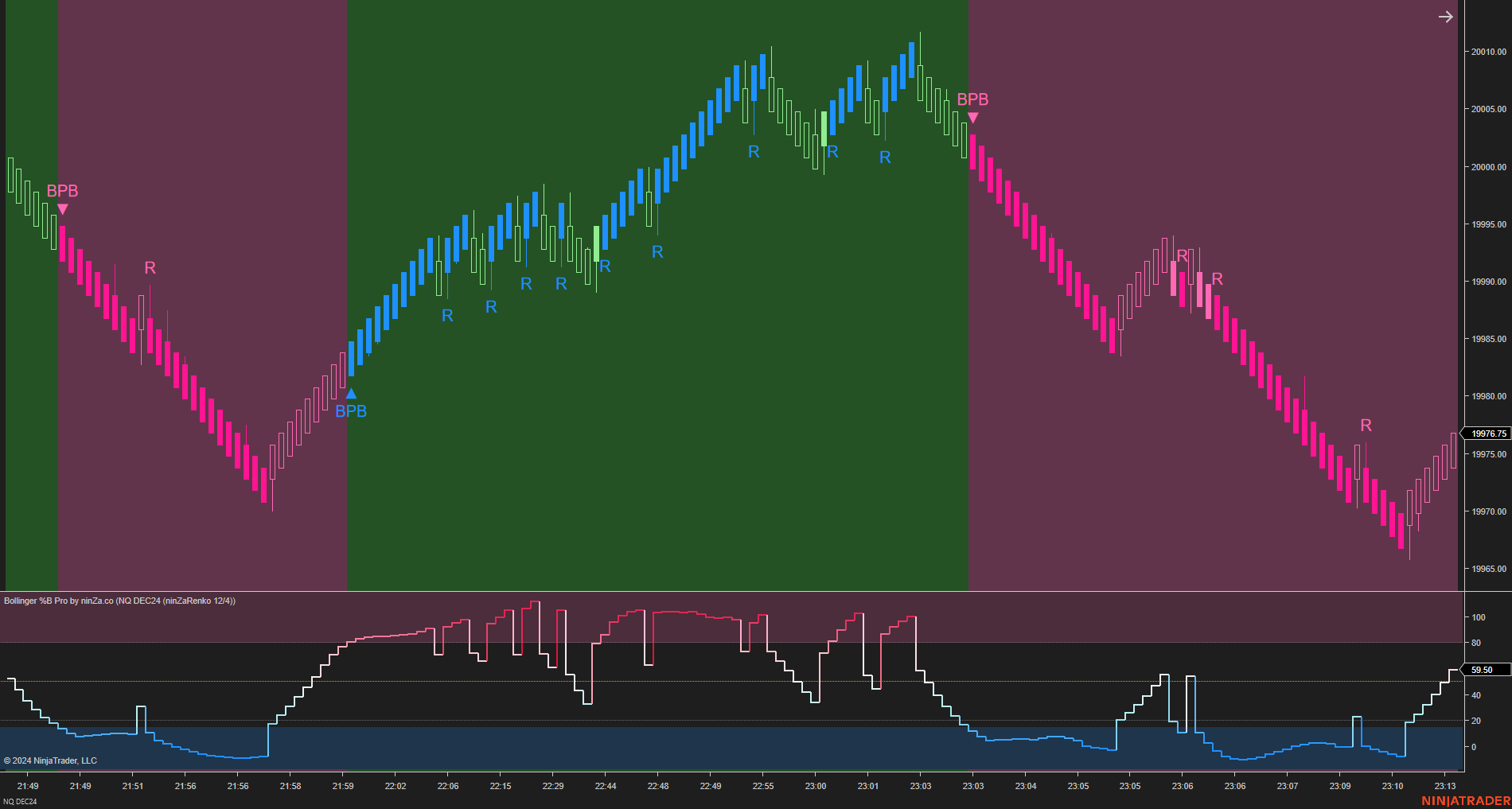The image size is (1512, 809).
Task: Click the 100 level on indicator axis
Action: (x=1479, y=617)
